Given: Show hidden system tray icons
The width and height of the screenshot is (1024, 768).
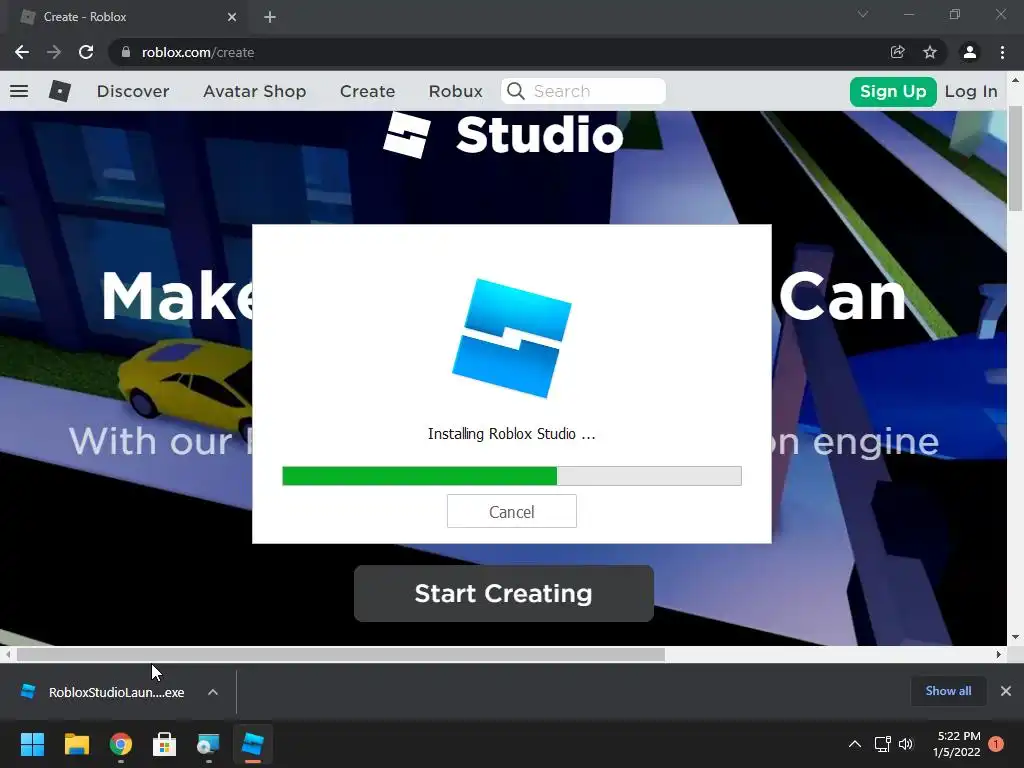Looking at the screenshot, I should click(854, 744).
